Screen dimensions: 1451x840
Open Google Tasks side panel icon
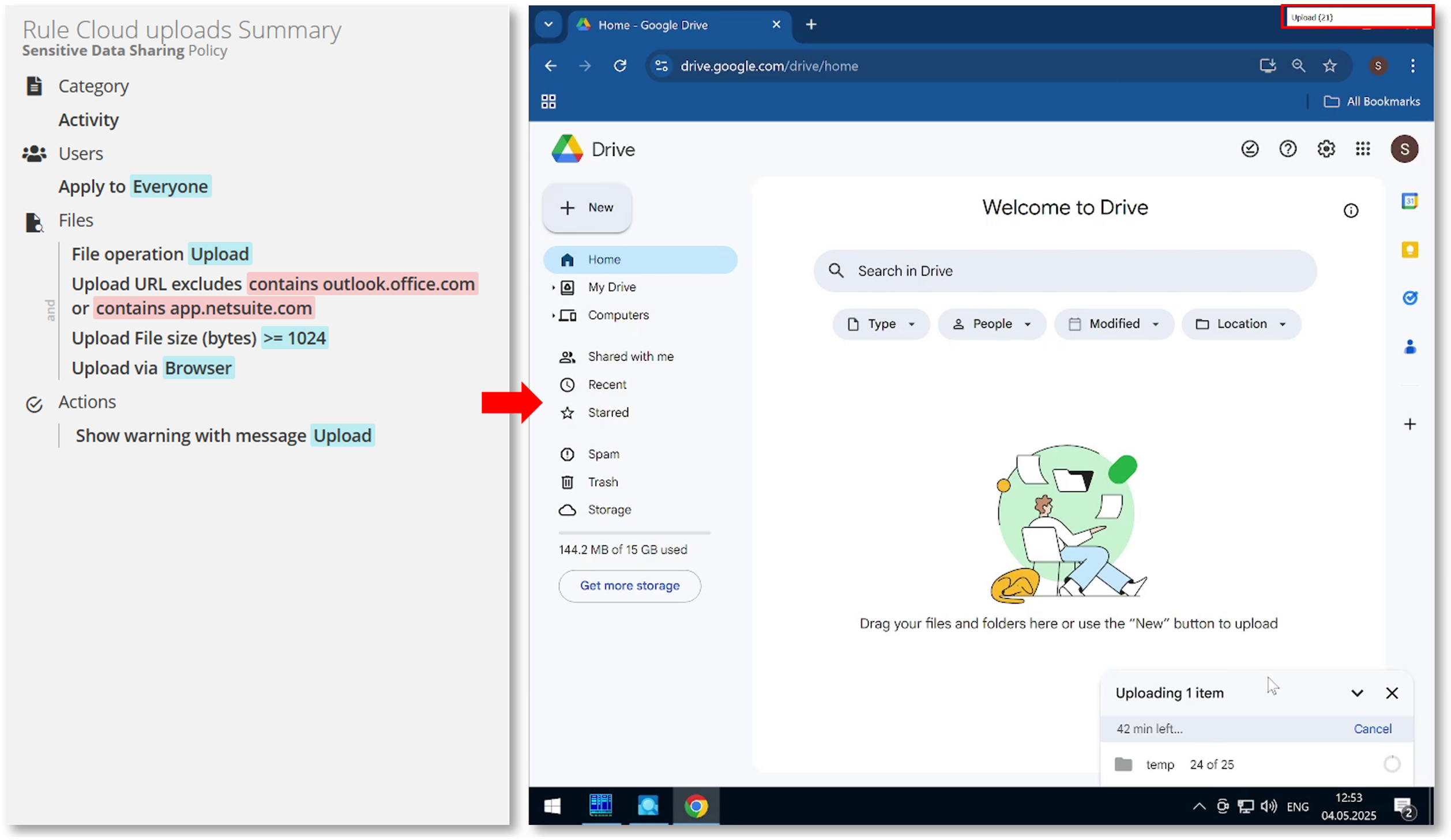tap(1409, 297)
